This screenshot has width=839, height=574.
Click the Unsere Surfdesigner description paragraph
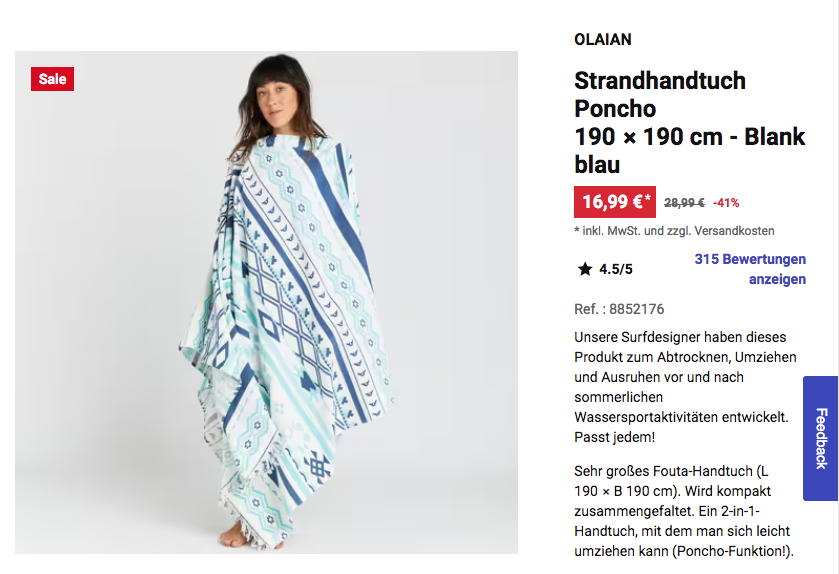[685, 387]
